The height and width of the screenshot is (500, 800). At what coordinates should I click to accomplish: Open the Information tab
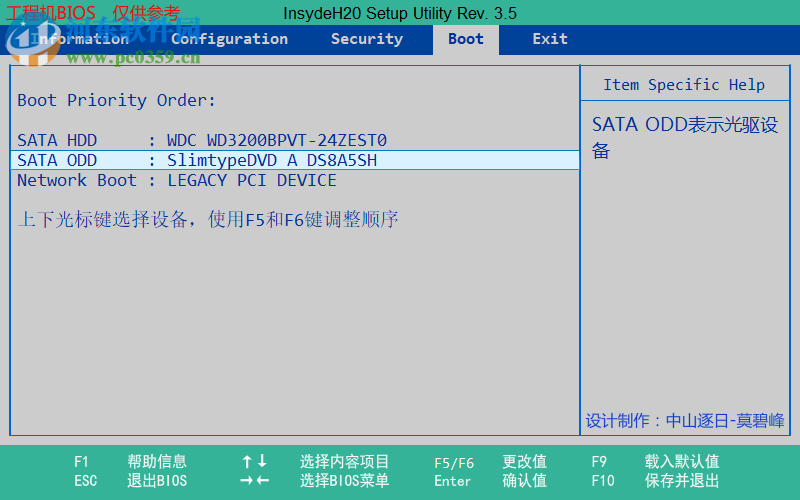(80, 39)
